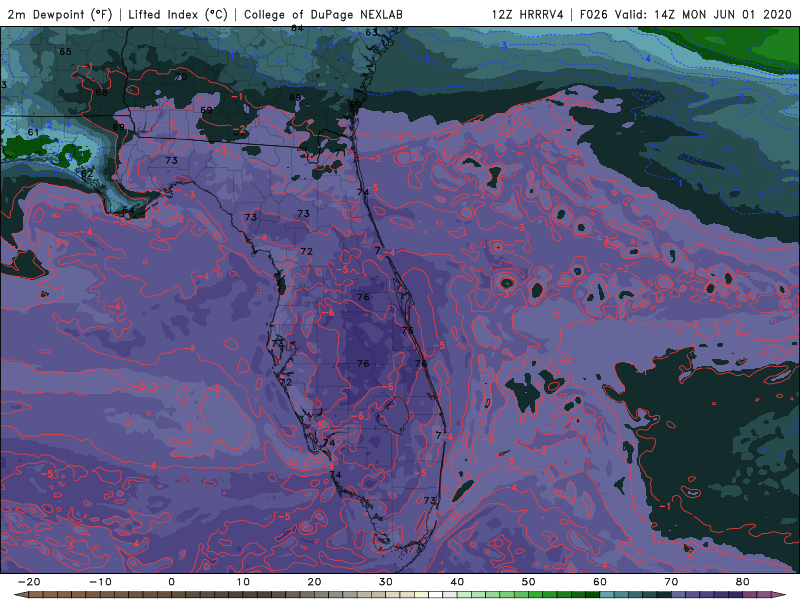Image resolution: width=800 pixels, height=600 pixels.
Task: Click the '-20' color scale label
Action: pyautogui.click(x=29, y=582)
